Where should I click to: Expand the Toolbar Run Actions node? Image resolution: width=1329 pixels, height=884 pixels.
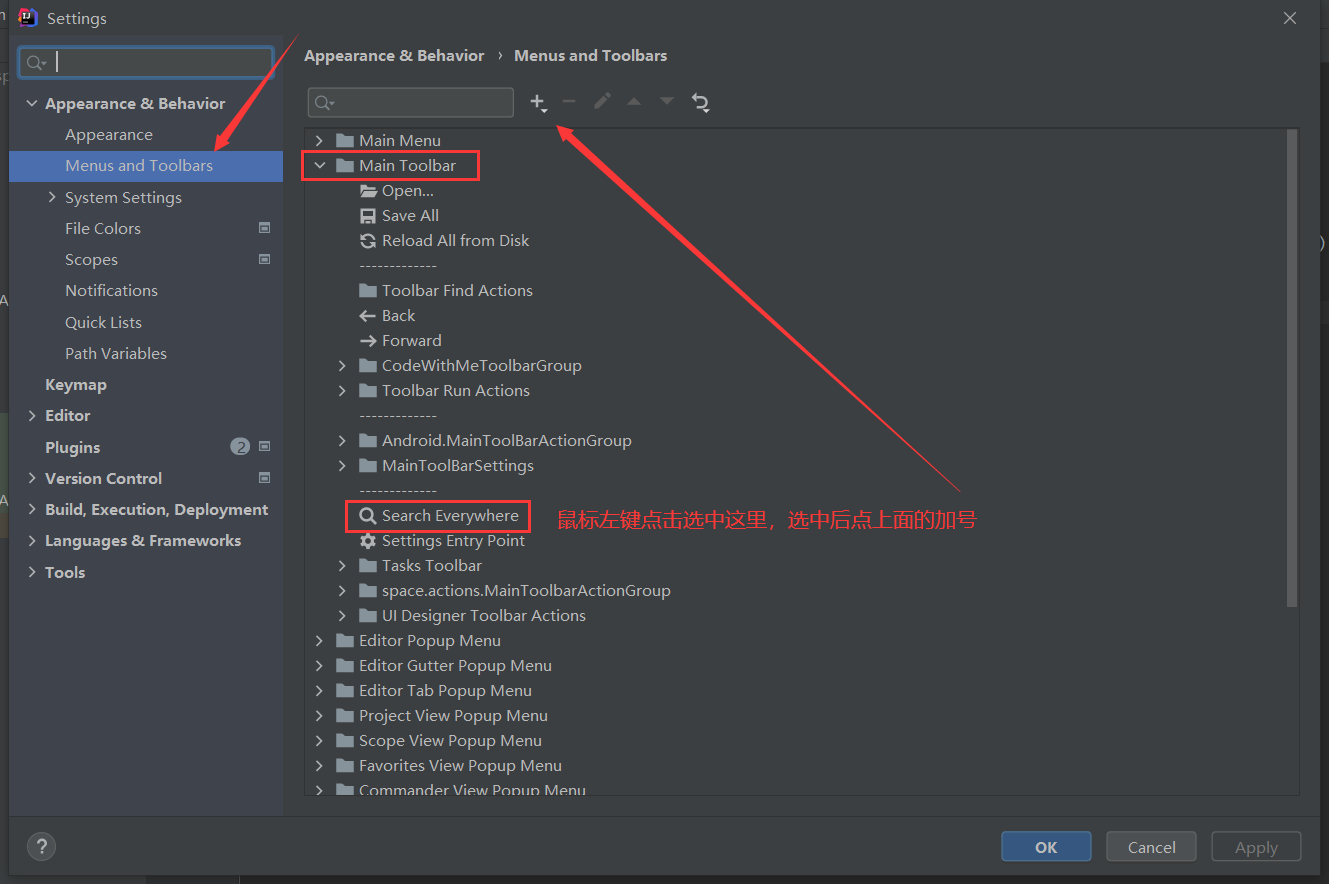(342, 391)
